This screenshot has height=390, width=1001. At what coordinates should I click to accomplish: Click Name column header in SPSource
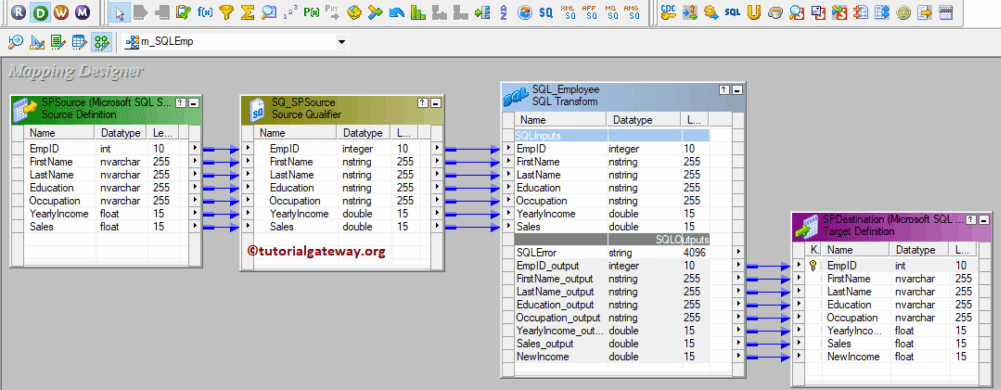59,133
